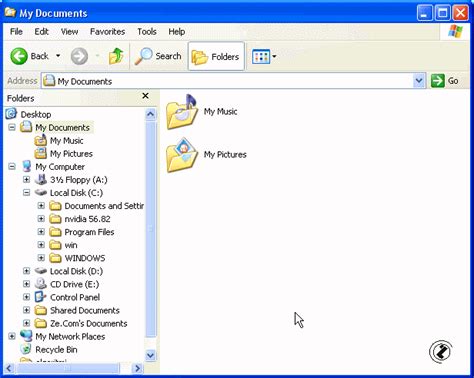Select the Local Disk (D:) drive icon

41,271
